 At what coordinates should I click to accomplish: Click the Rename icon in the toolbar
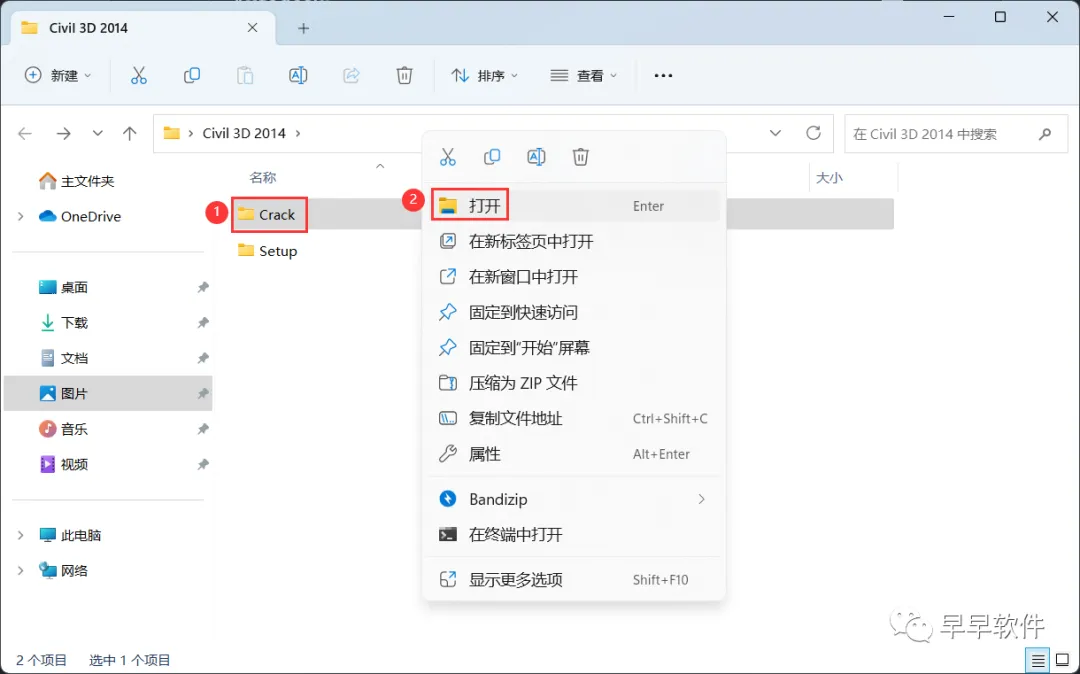click(x=298, y=75)
